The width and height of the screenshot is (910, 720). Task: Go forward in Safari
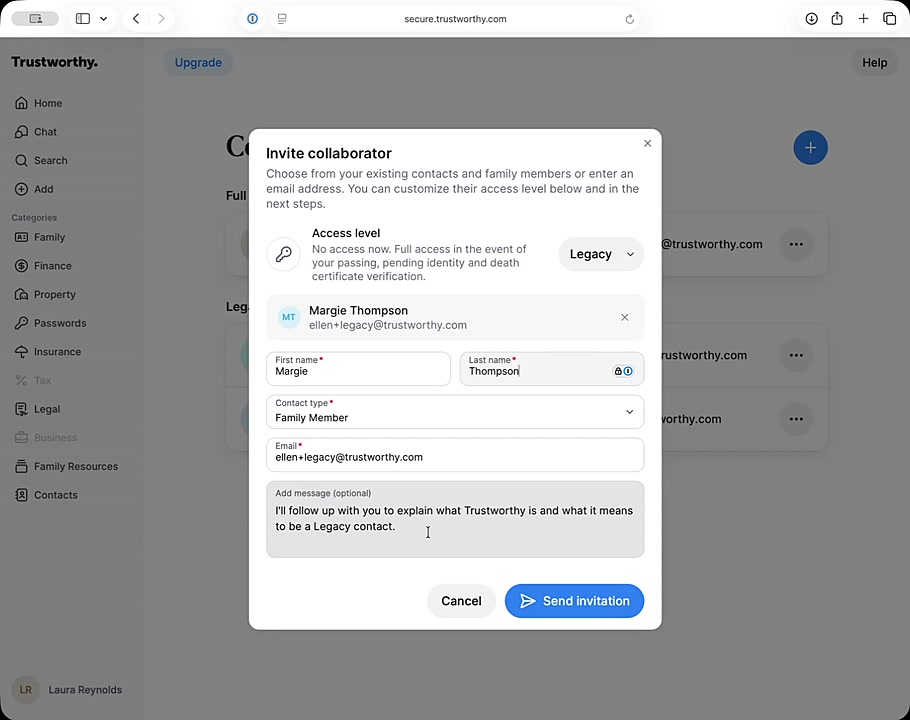[x=161, y=19]
